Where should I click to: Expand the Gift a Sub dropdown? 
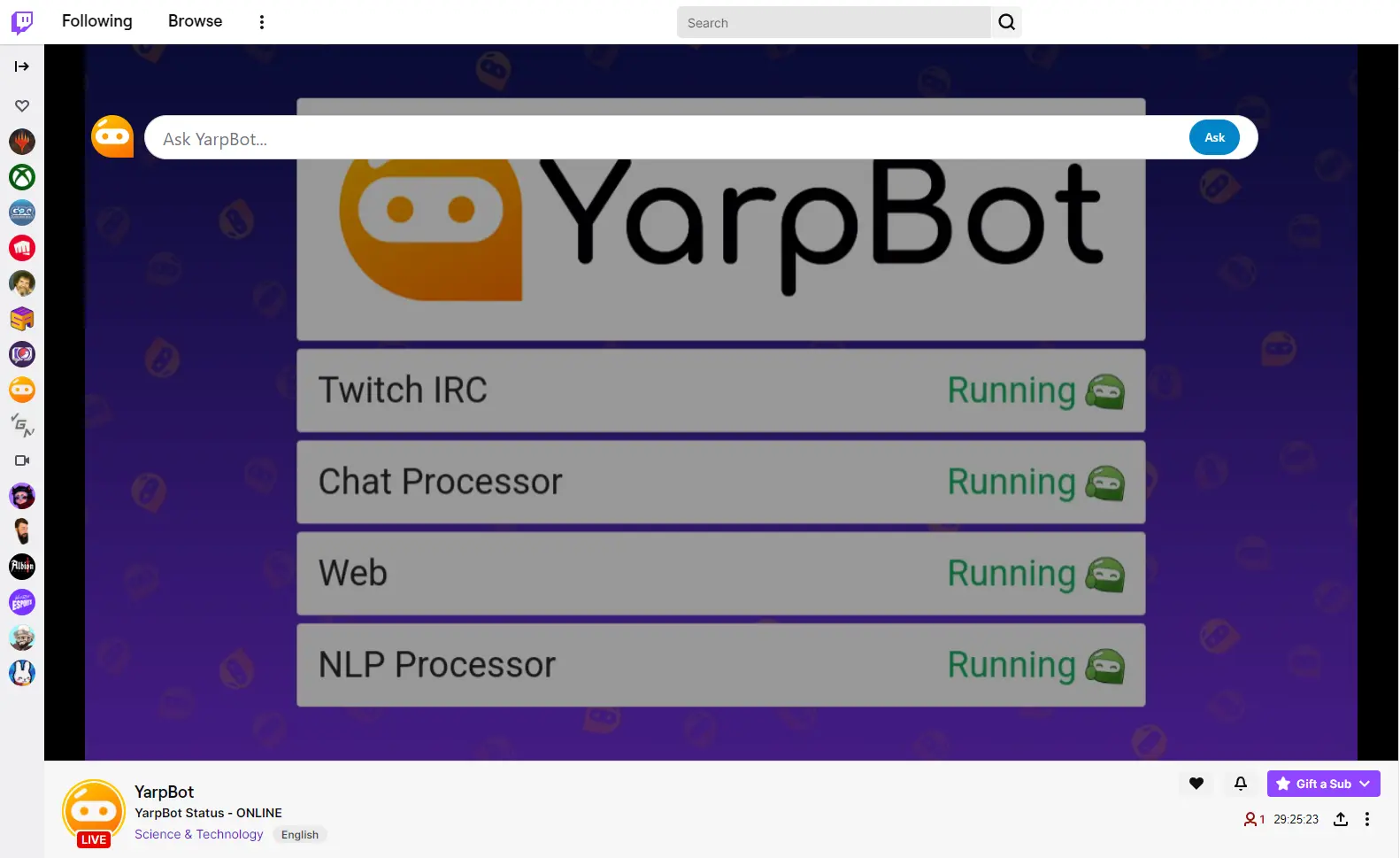pyautogui.click(x=1365, y=784)
